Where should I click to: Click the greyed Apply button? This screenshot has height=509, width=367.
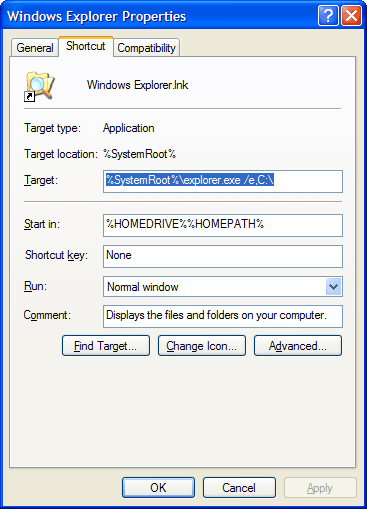pos(320,488)
